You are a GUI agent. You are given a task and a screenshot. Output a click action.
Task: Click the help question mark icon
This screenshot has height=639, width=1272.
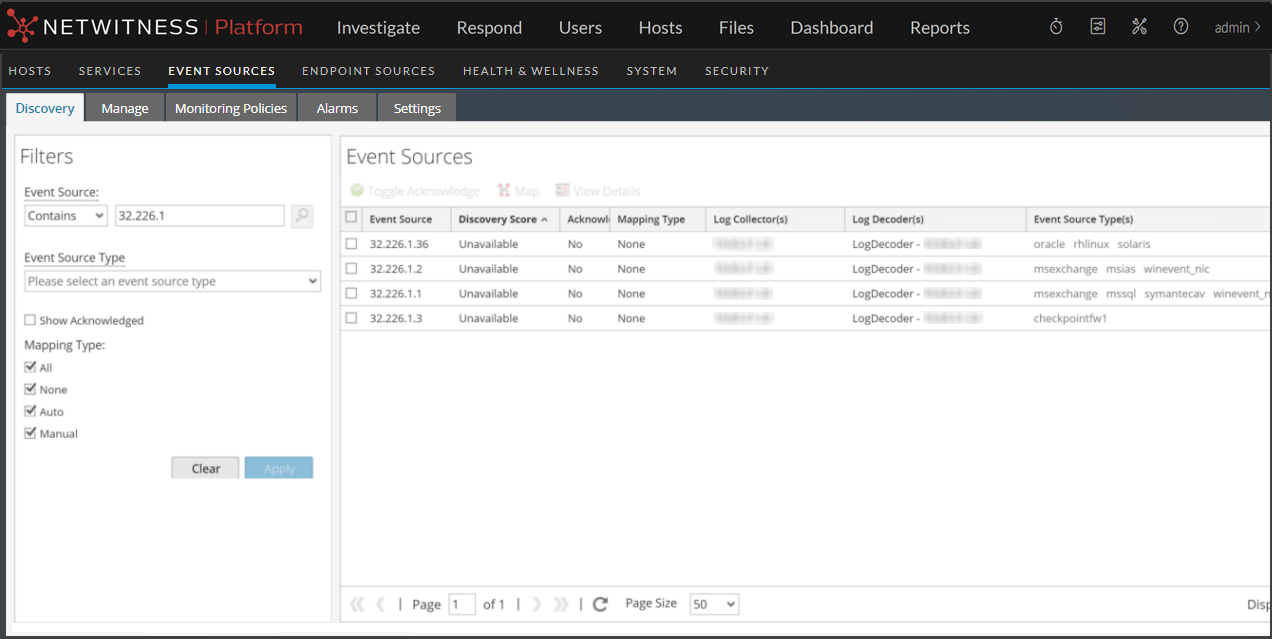[x=1181, y=27]
